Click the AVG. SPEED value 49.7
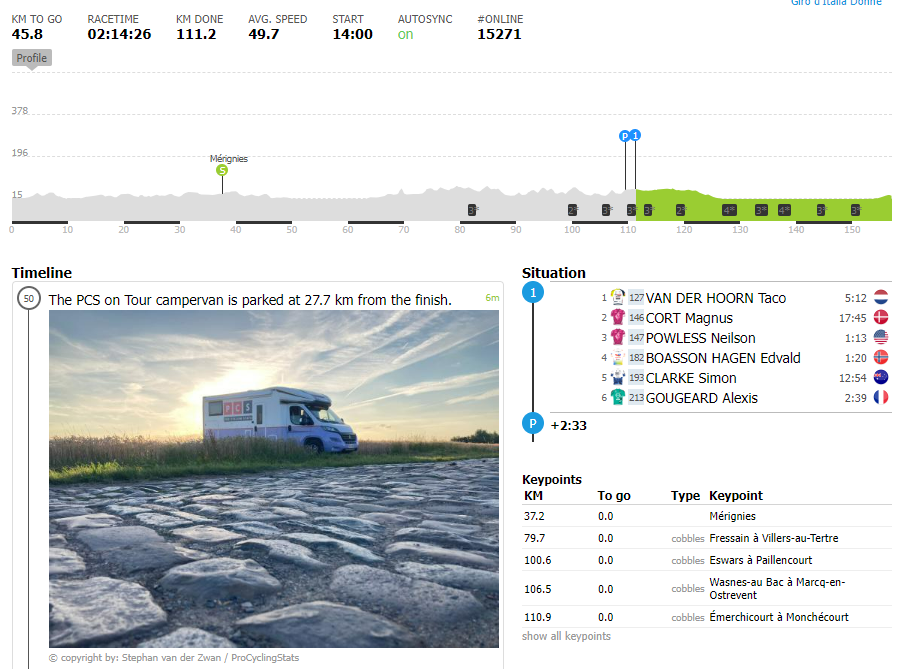The height and width of the screenshot is (669, 904). (x=263, y=35)
